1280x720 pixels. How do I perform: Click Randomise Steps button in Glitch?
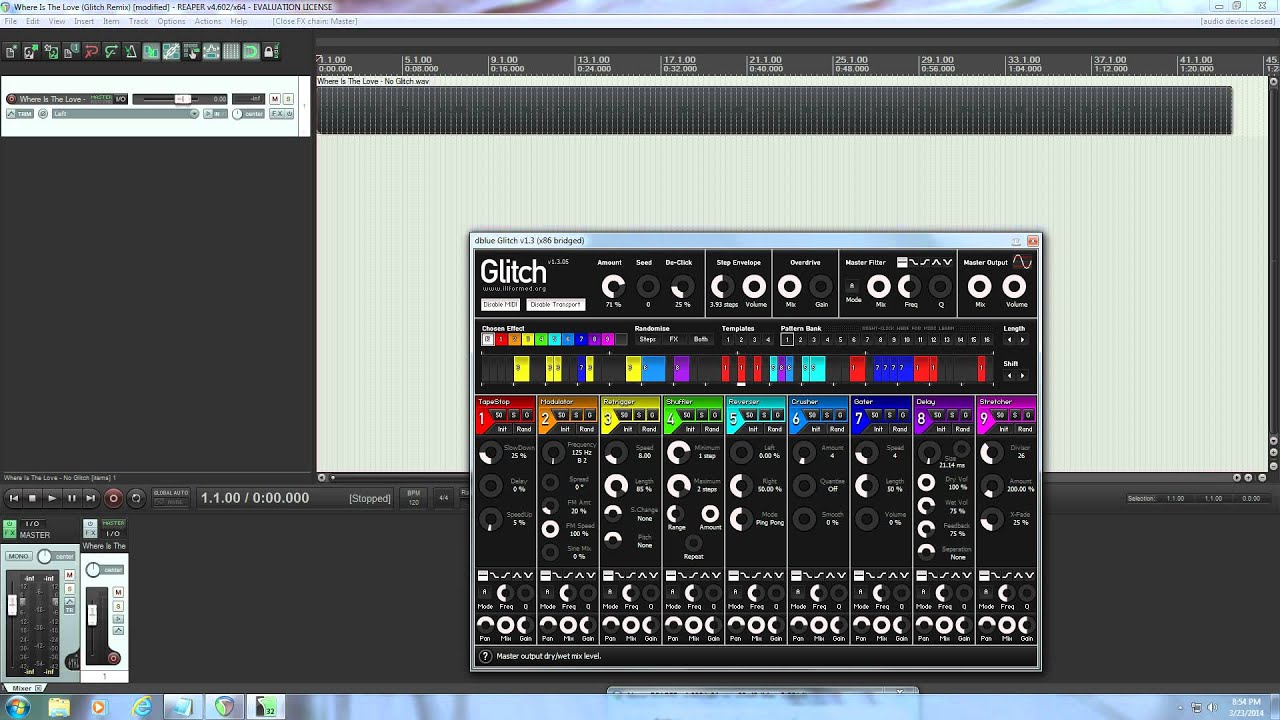click(x=648, y=340)
